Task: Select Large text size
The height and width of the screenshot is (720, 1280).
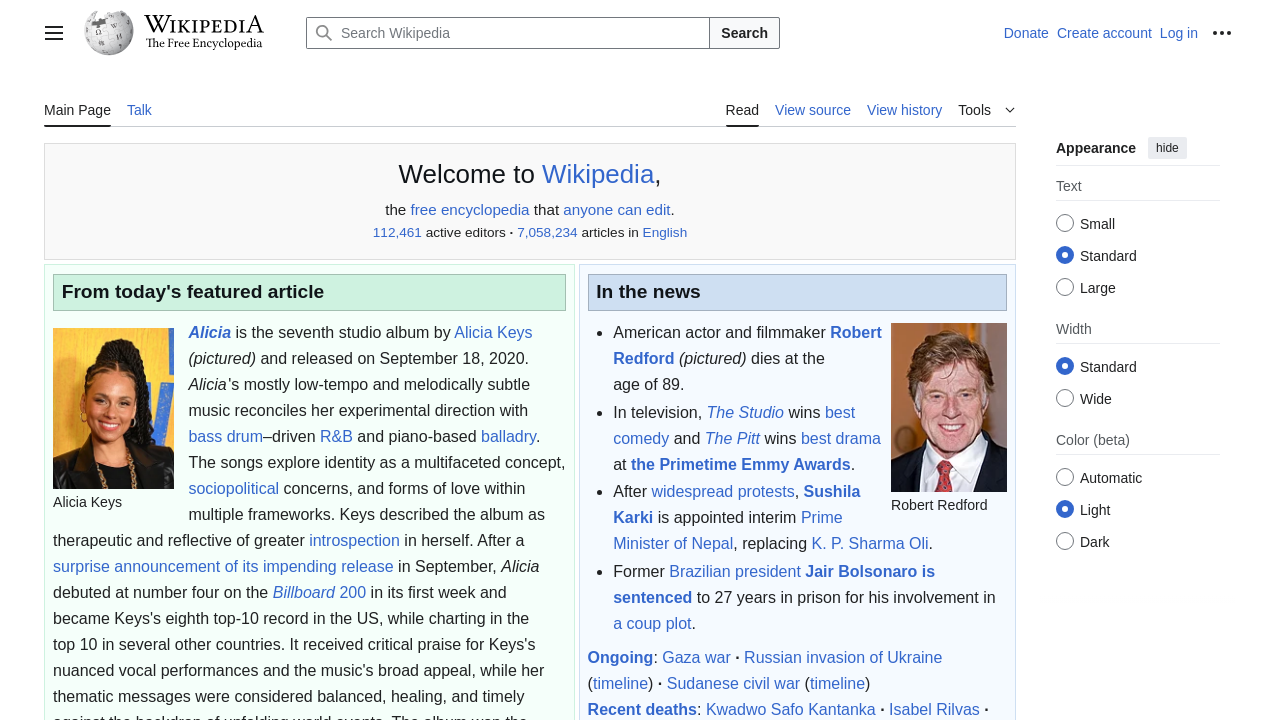Action: 1065,287
